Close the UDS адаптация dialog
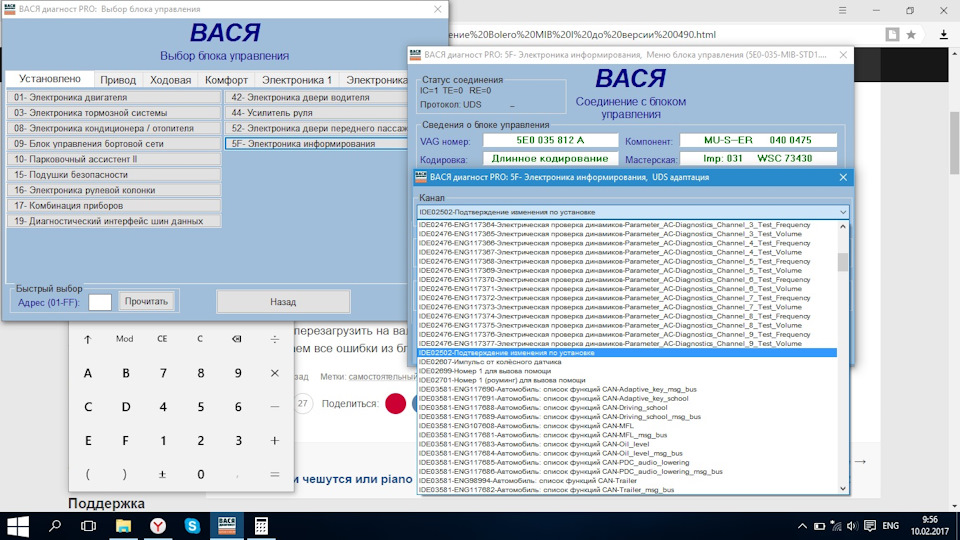The image size is (960, 540). click(x=843, y=177)
